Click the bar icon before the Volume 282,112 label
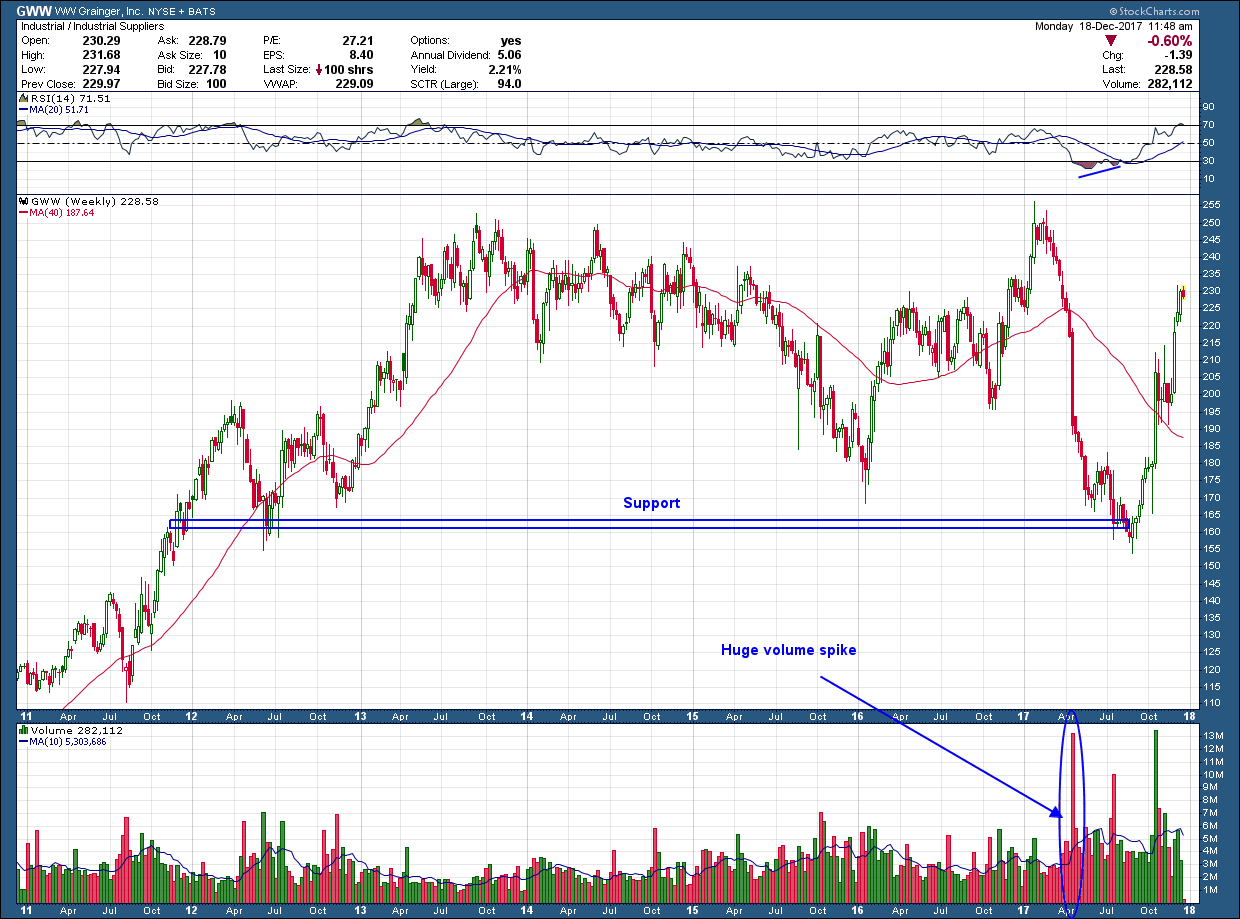The width and height of the screenshot is (1240, 919). tap(22, 731)
